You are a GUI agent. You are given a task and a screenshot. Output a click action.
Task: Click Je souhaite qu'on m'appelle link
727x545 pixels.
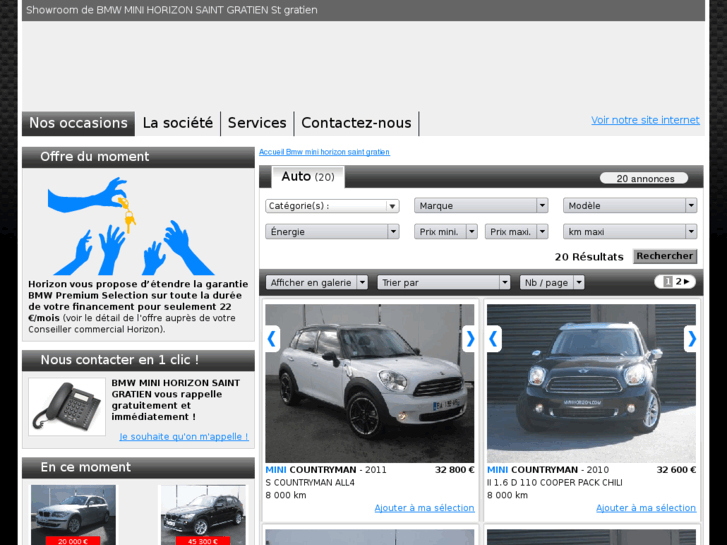coord(184,436)
